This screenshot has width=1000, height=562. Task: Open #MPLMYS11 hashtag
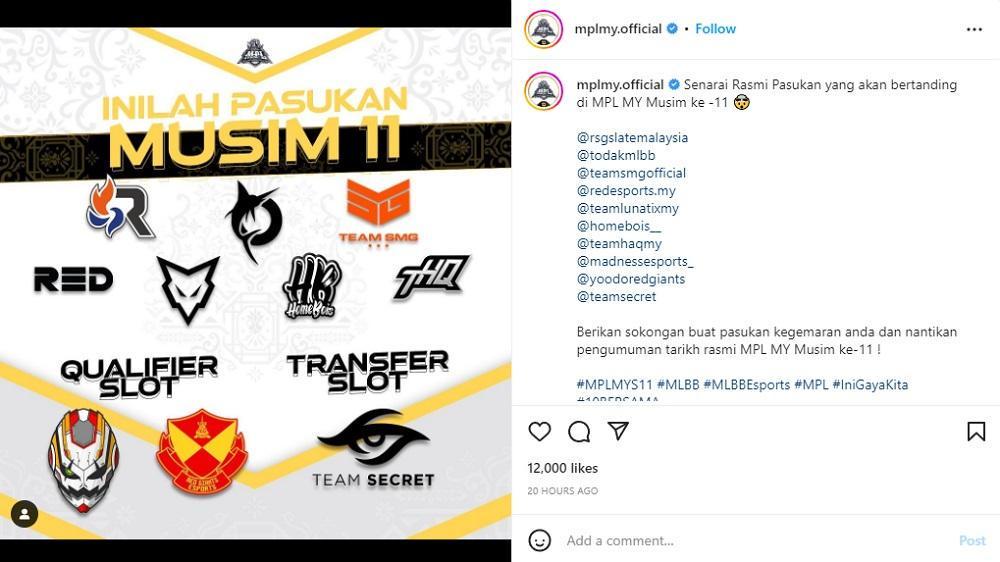(614, 385)
